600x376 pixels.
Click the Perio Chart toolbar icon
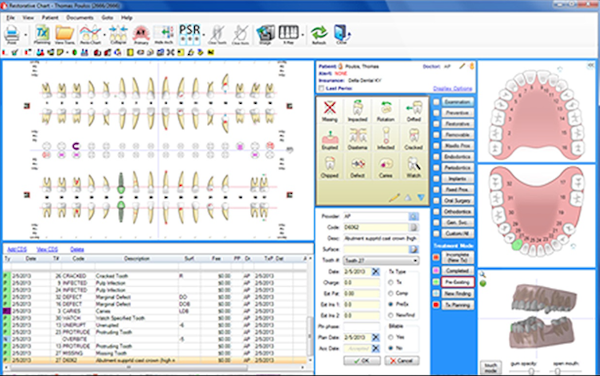(90, 35)
